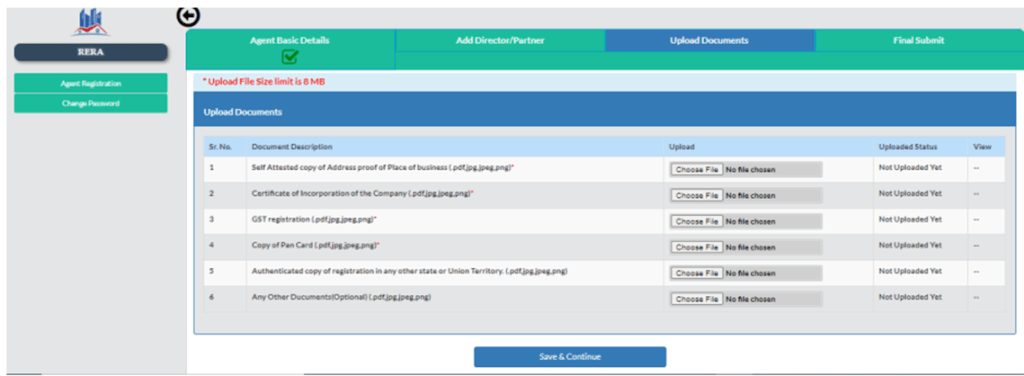
Task: Select the 'GST registration' description text
Action: (314, 219)
